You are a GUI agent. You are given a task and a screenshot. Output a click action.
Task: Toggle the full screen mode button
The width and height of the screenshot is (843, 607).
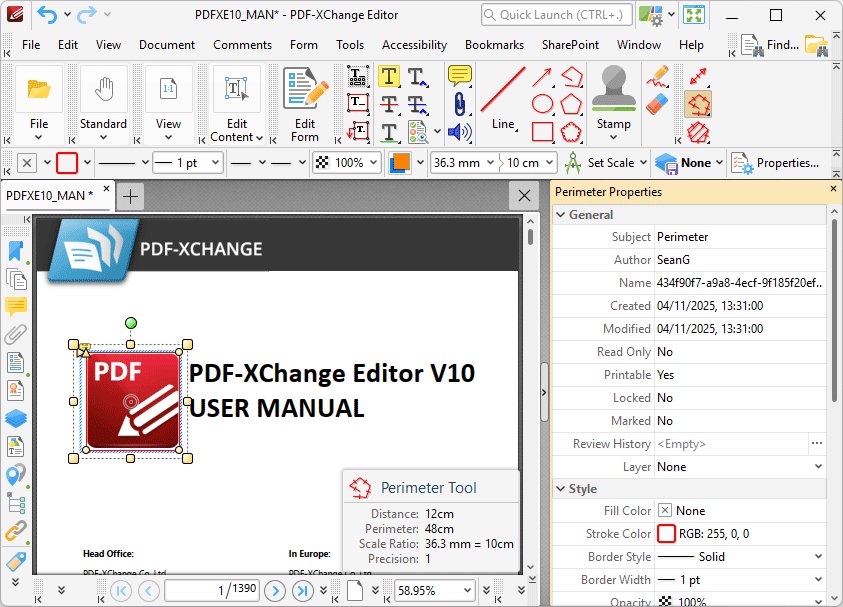(694, 15)
